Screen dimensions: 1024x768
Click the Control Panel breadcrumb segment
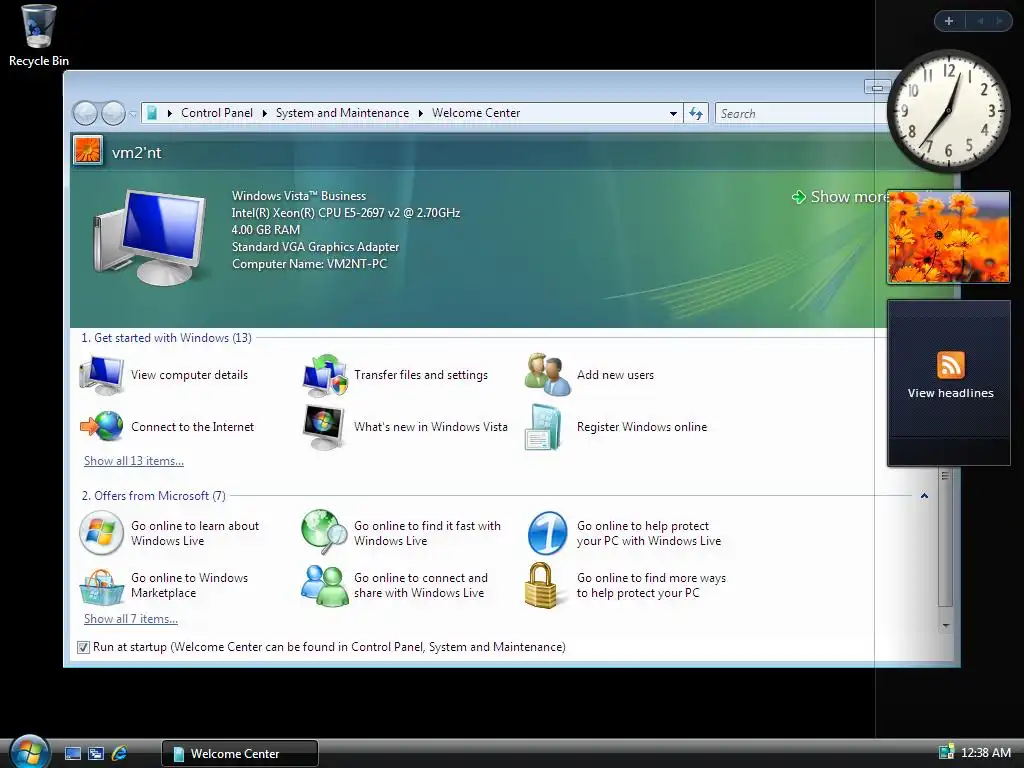coord(217,113)
